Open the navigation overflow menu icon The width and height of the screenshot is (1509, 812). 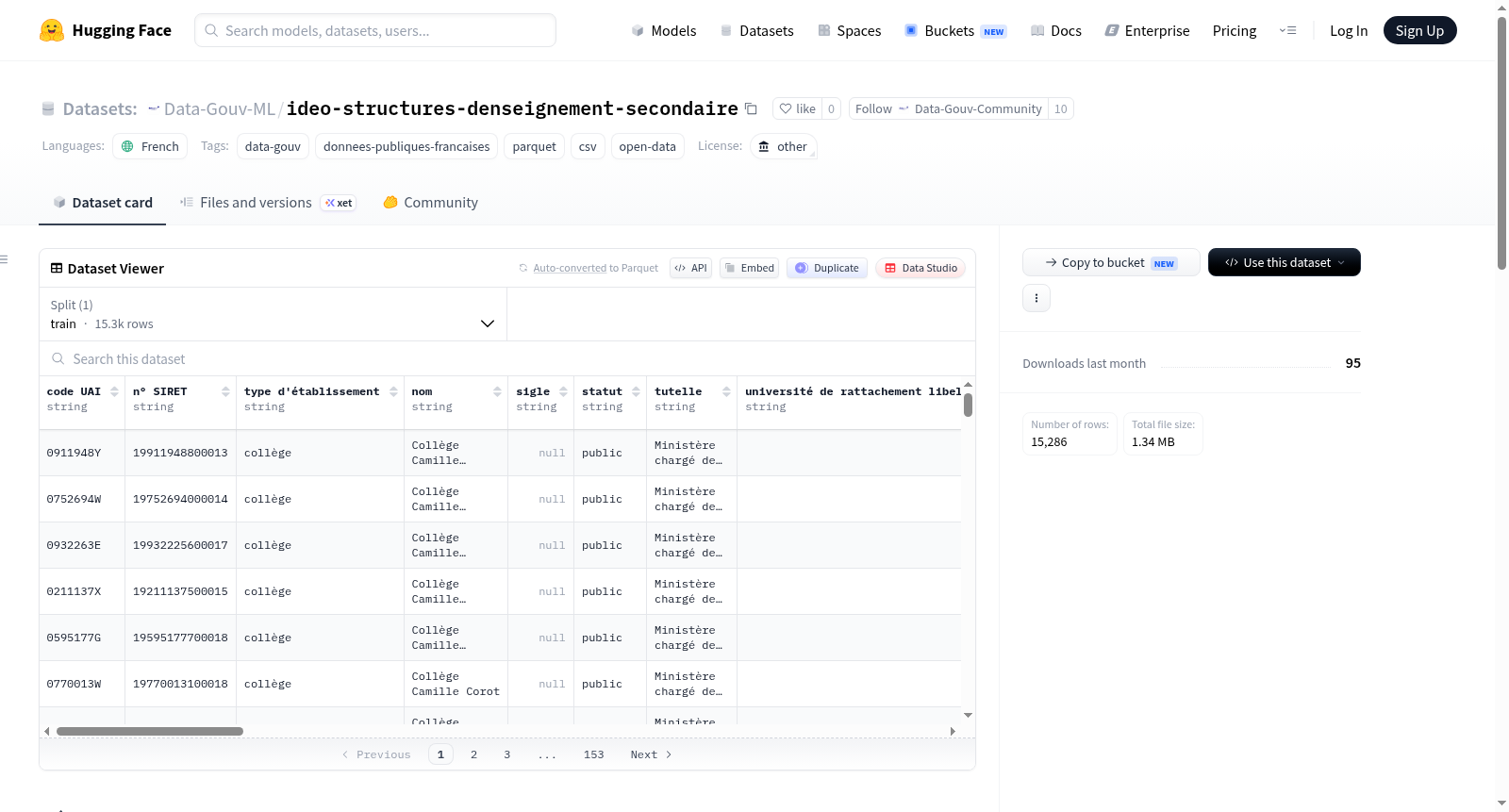click(x=1287, y=30)
